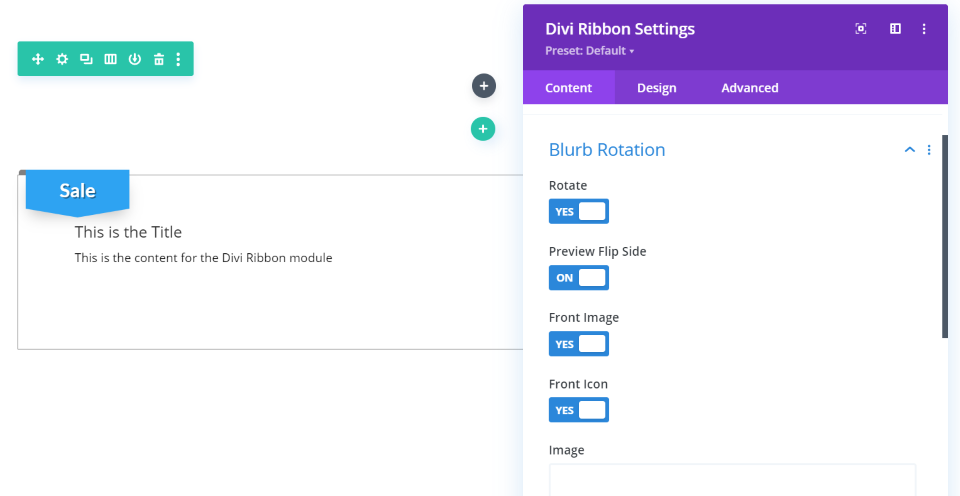The height and width of the screenshot is (496, 960).
Task: Switch to the Design tab
Action: pyautogui.click(x=656, y=88)
